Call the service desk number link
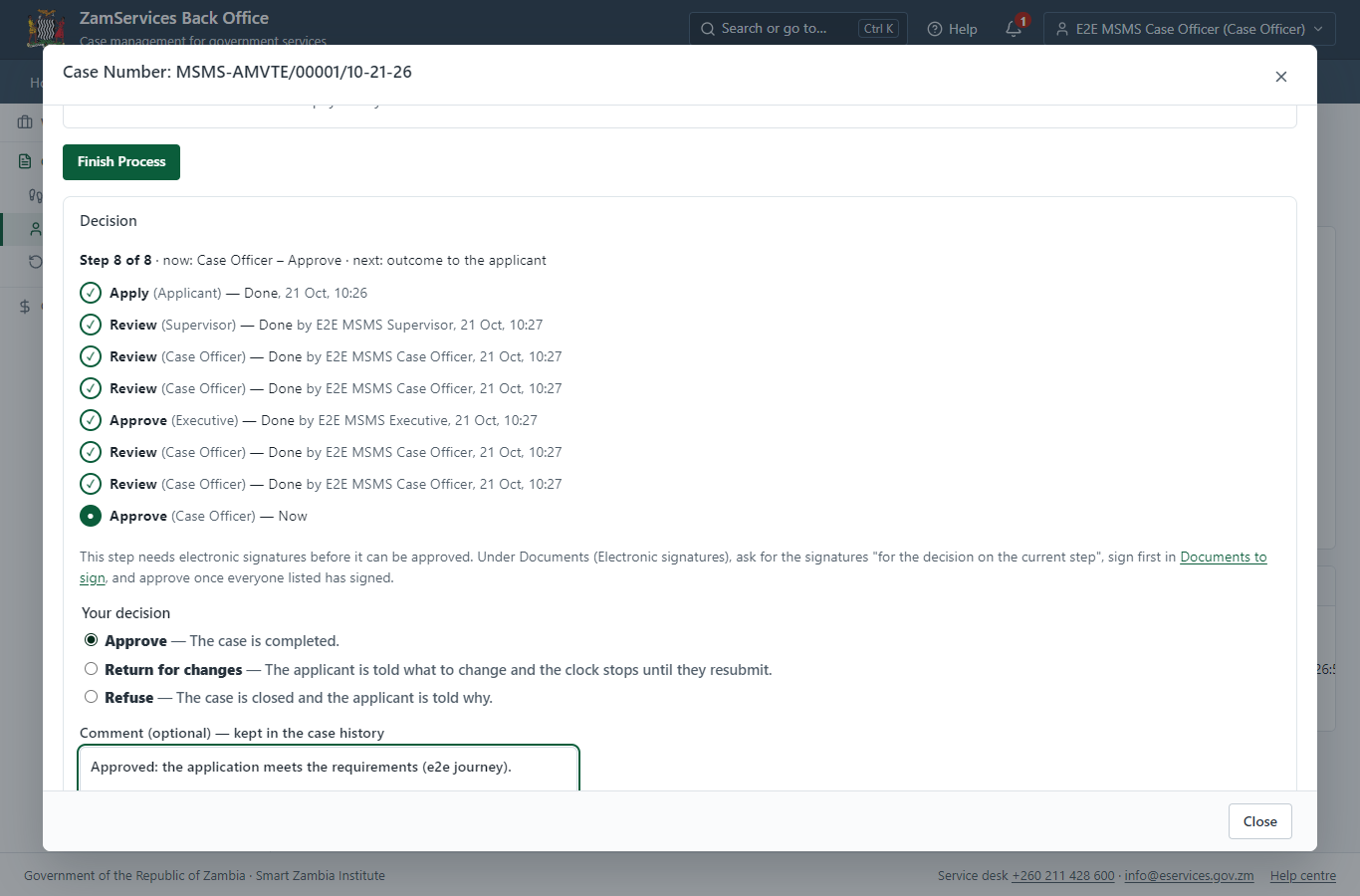Image resolution: width=1360 pixels, height=896 pixels. point(1063,876)
